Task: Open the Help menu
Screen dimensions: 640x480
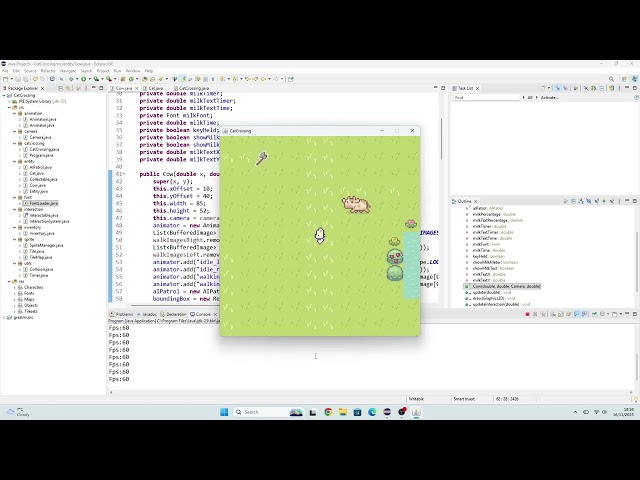Action: point(149,71)
